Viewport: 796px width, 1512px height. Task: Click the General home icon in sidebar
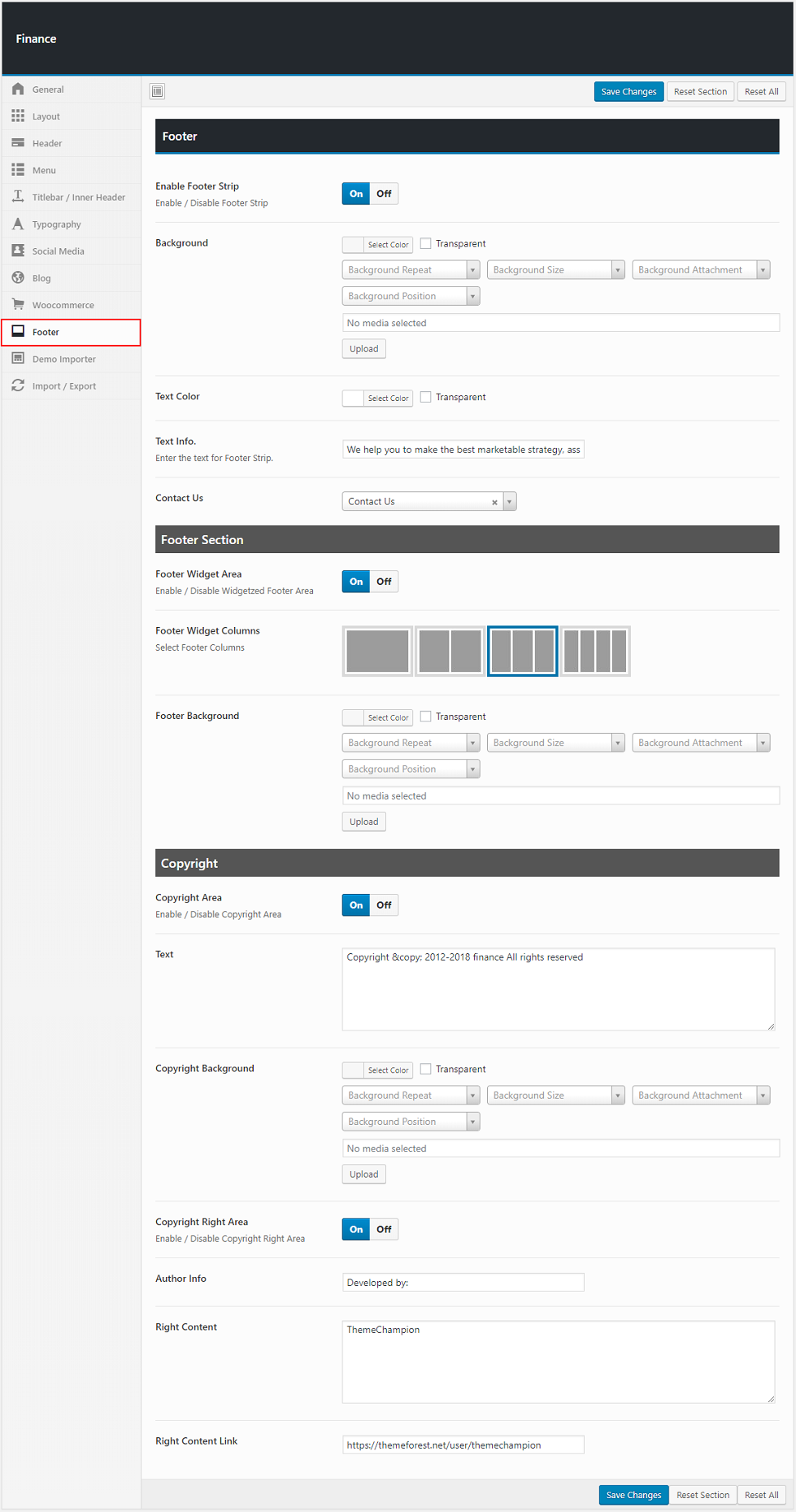pos(18,89)
